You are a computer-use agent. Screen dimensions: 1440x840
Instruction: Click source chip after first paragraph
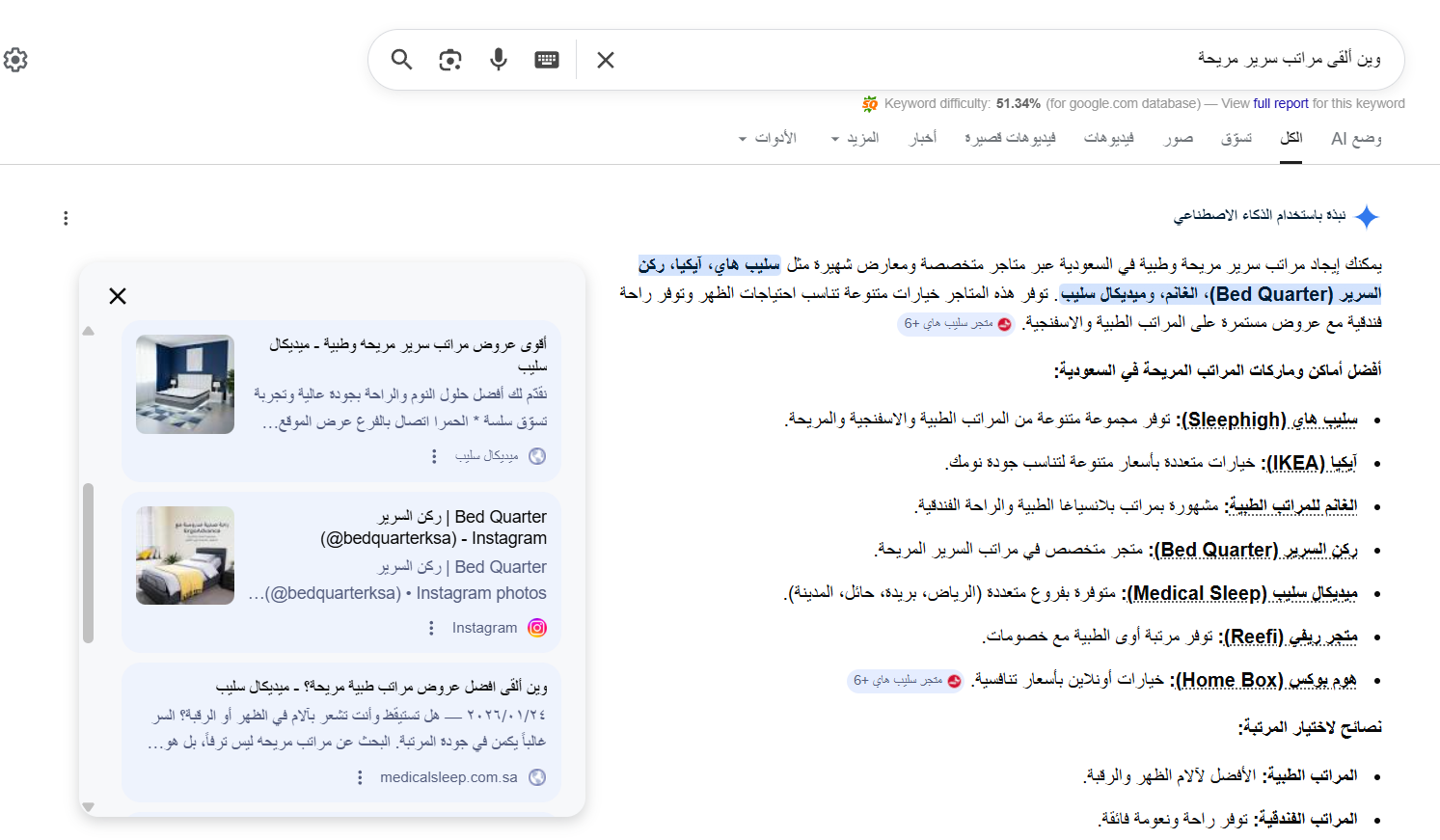tap(957, 324)
